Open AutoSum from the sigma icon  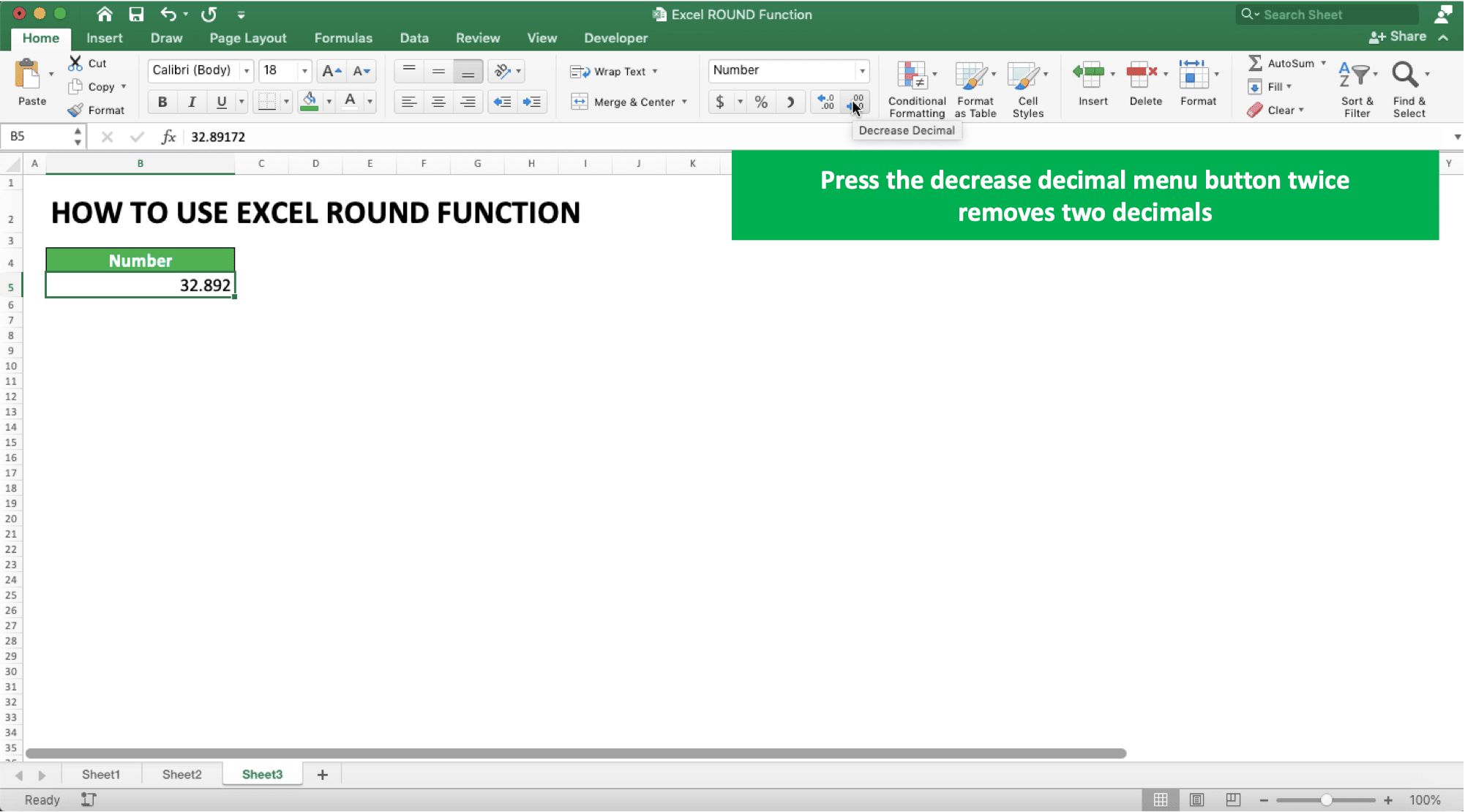(1255, 63)
